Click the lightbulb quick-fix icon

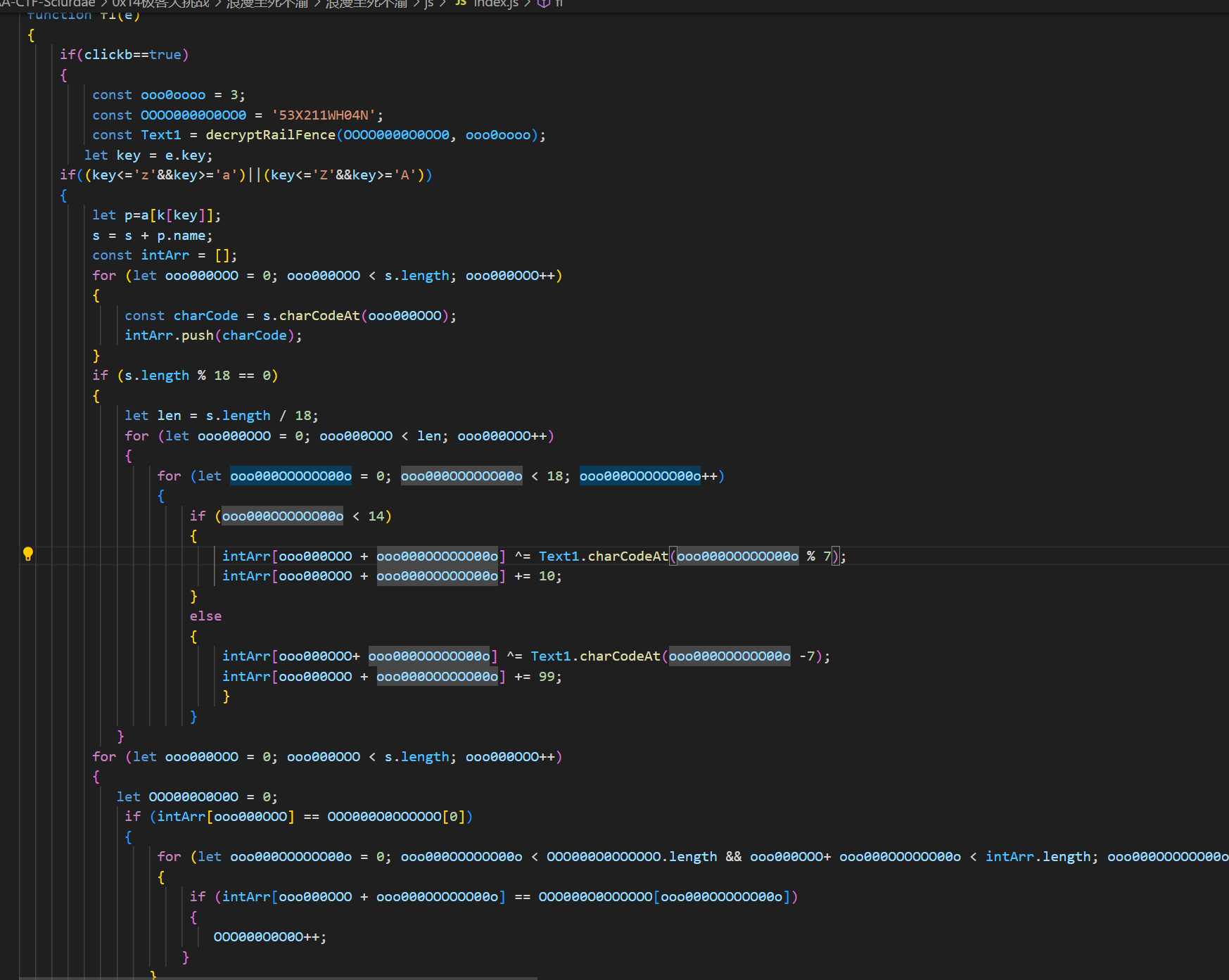pyautogui.click(x=28, y=554)
